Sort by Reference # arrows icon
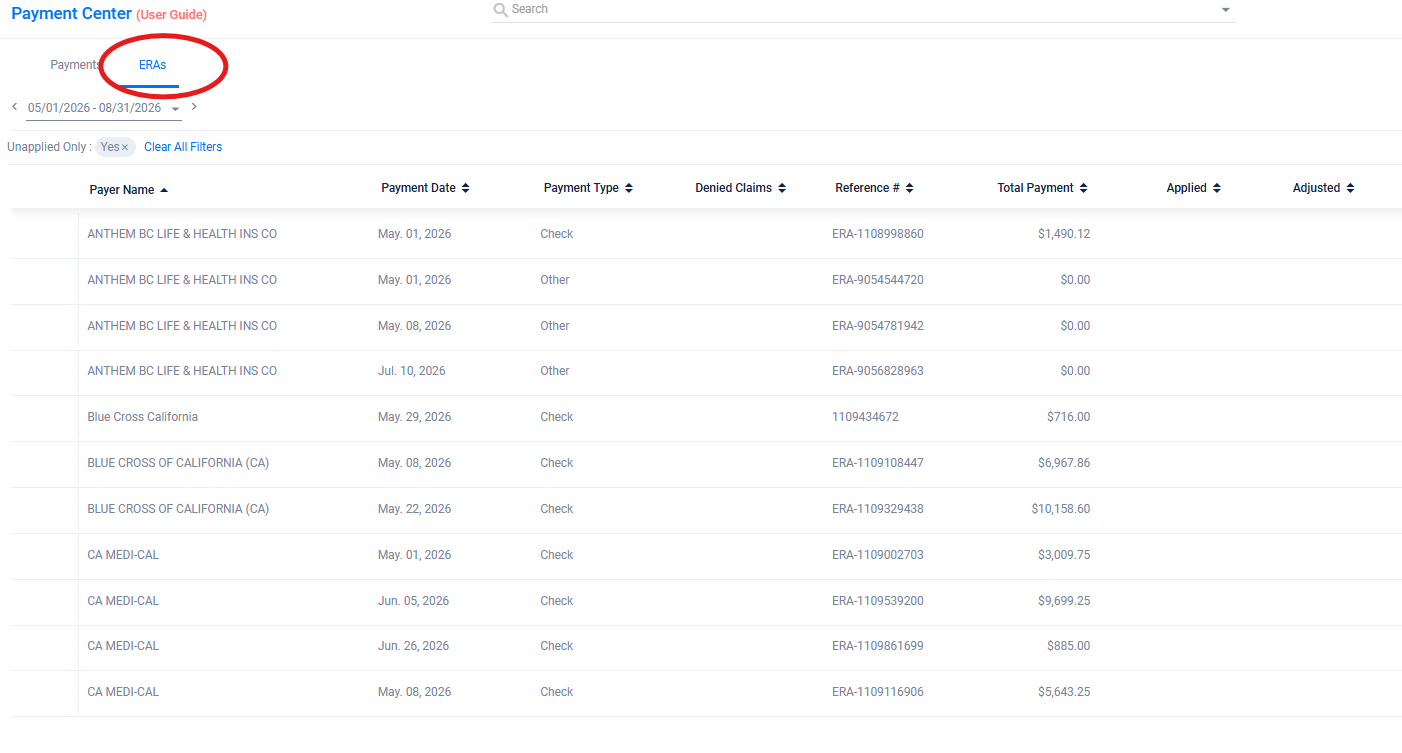Viewport: 1402px width, 753px height. [909, 188]
